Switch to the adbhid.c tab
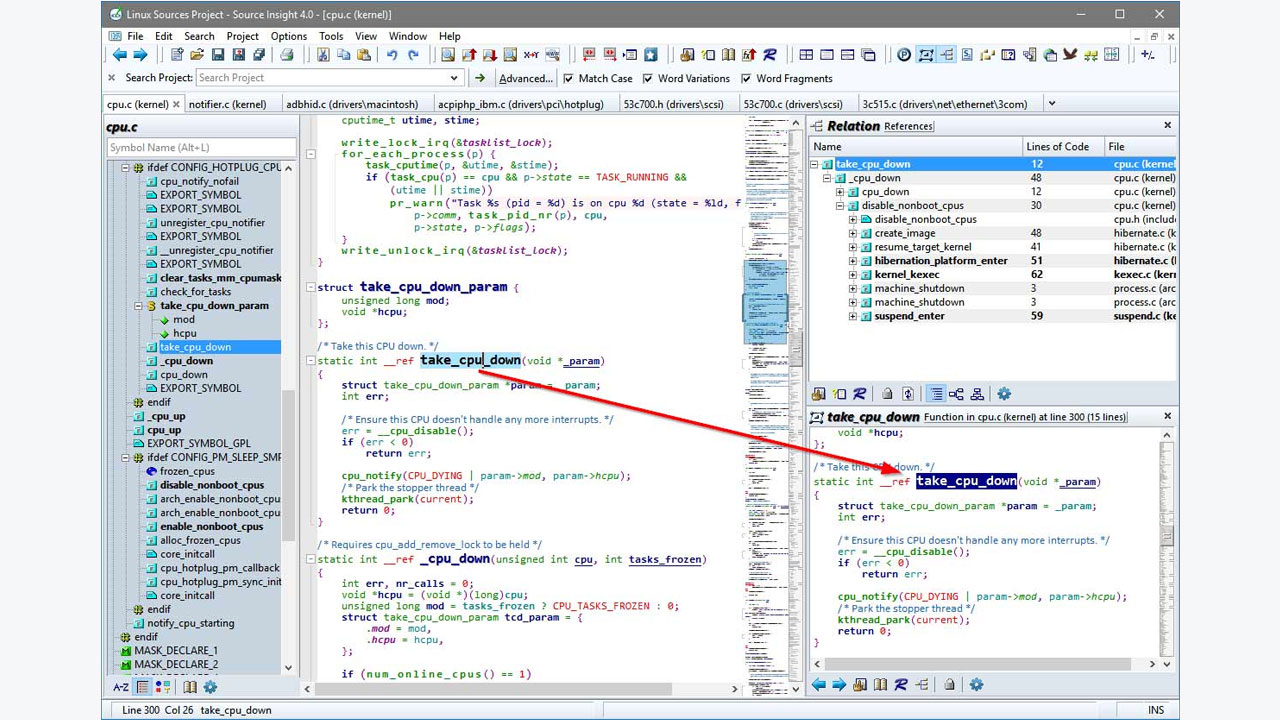 click(x=351, y=103)
